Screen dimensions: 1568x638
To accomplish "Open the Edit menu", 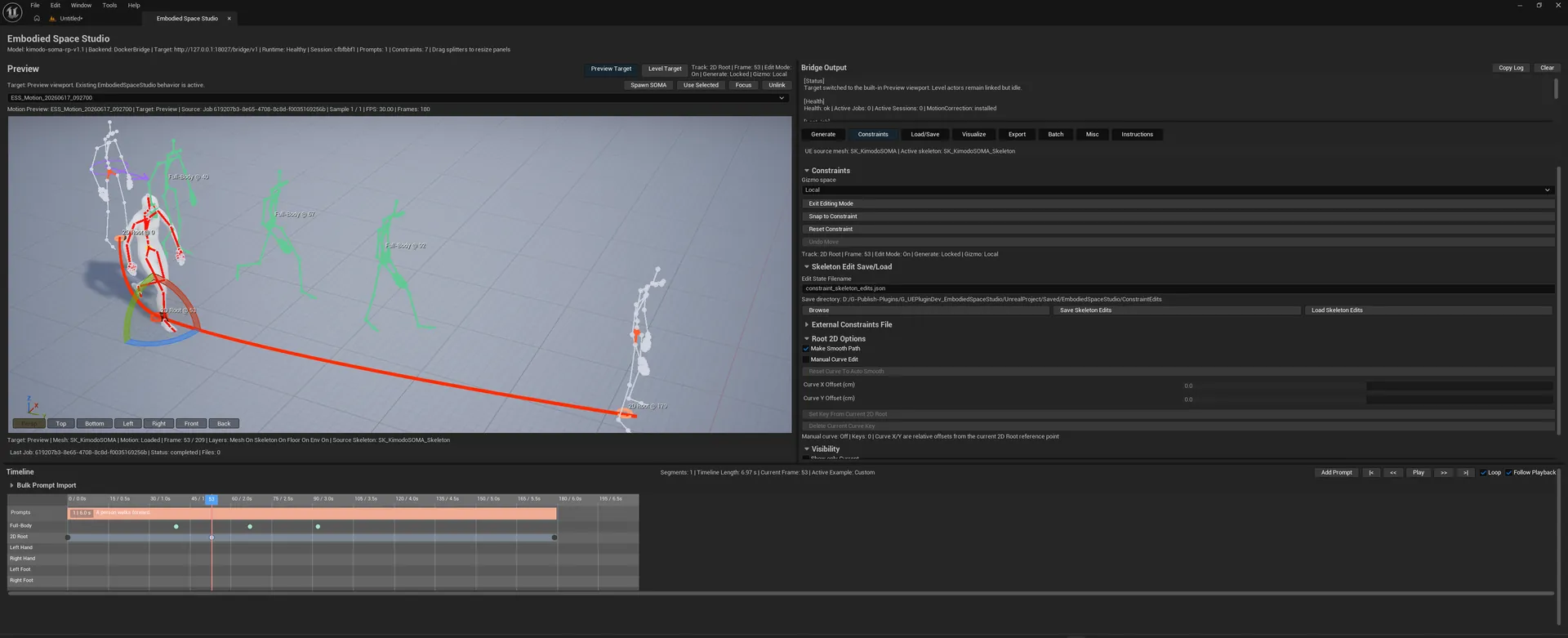I will pyautogui.click(x=56, y=5).
